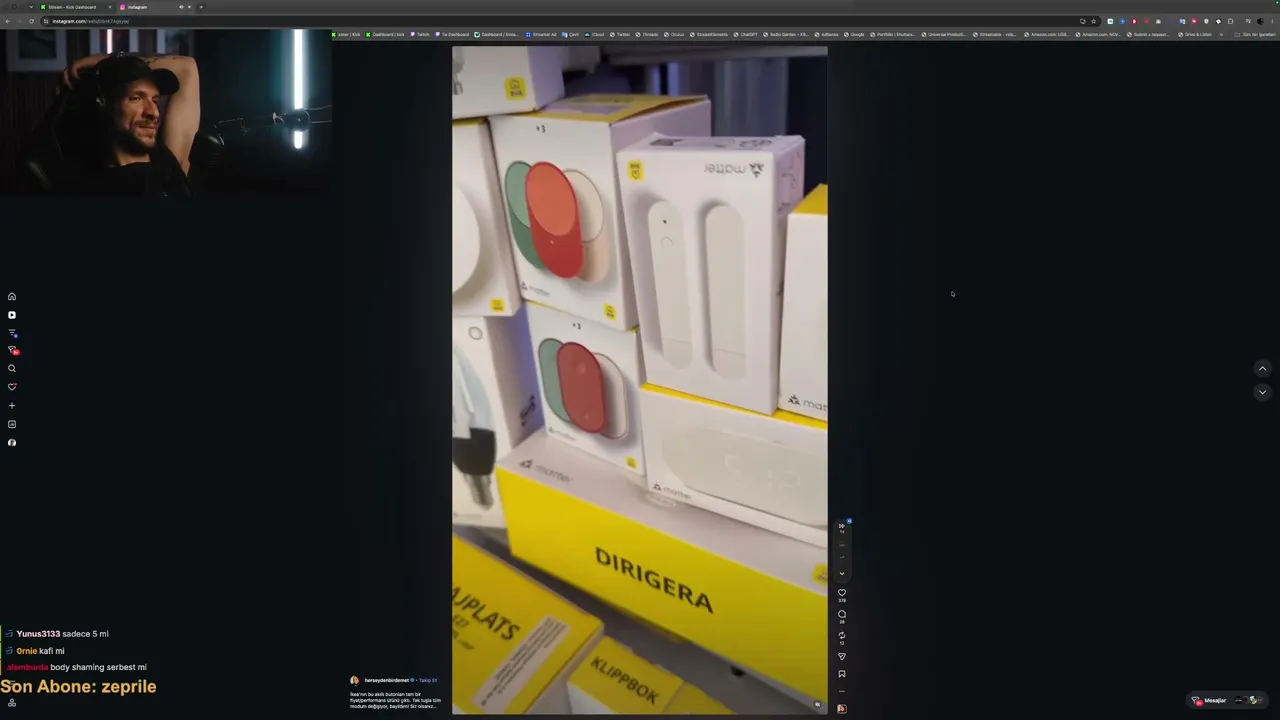Open Reels from the Instagram sidebar
The width and height of the screenshot is (1280, 720).
(x=12, y=315)
